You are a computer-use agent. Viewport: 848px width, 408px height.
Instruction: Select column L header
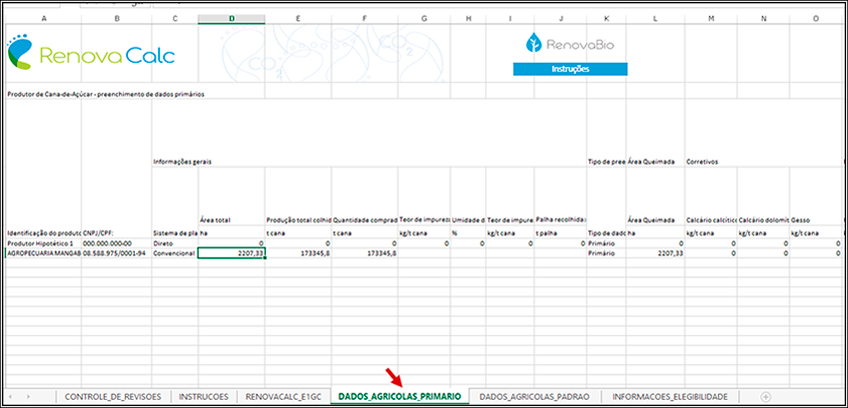click(655, 18)
